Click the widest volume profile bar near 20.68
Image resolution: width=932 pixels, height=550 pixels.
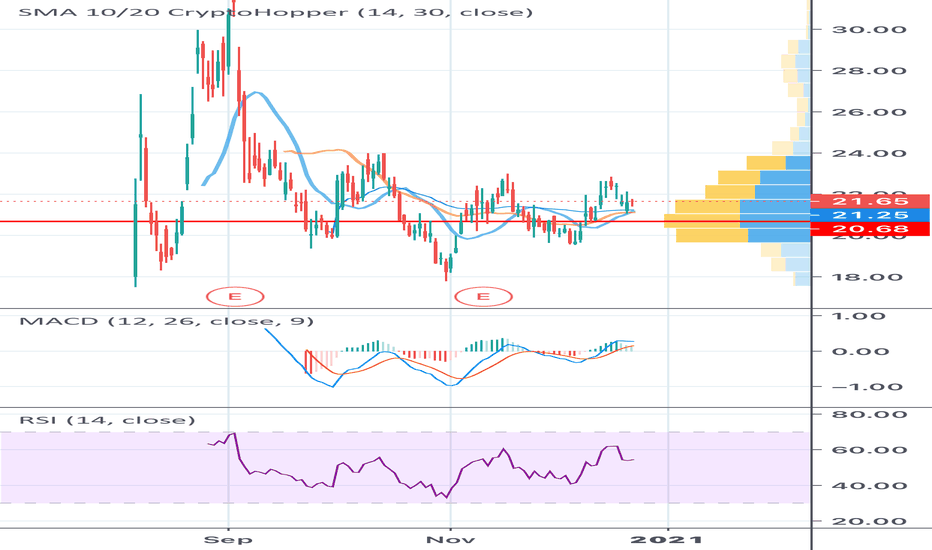(737, 221)
